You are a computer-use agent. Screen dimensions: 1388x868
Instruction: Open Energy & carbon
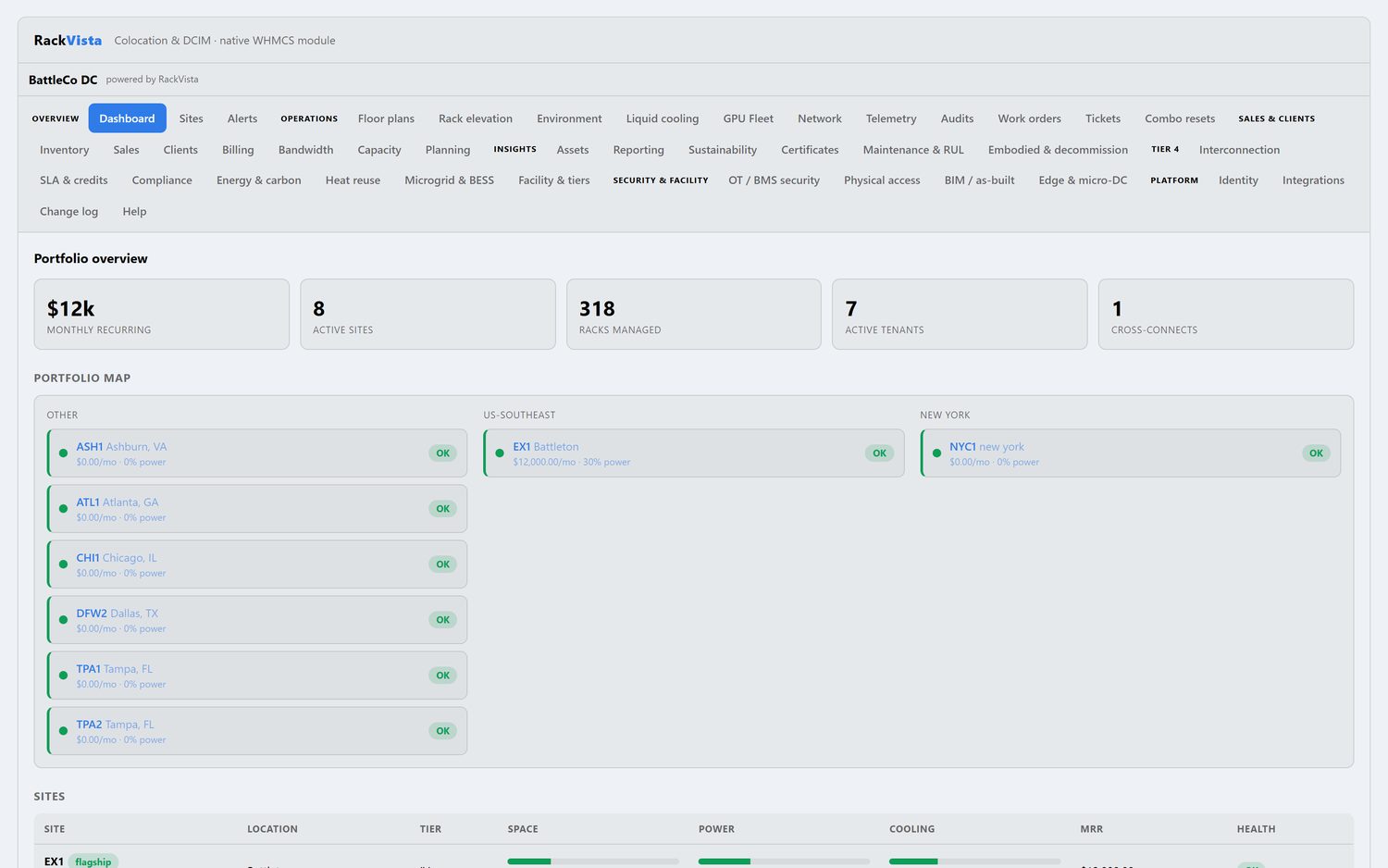[x=259, y=180]
